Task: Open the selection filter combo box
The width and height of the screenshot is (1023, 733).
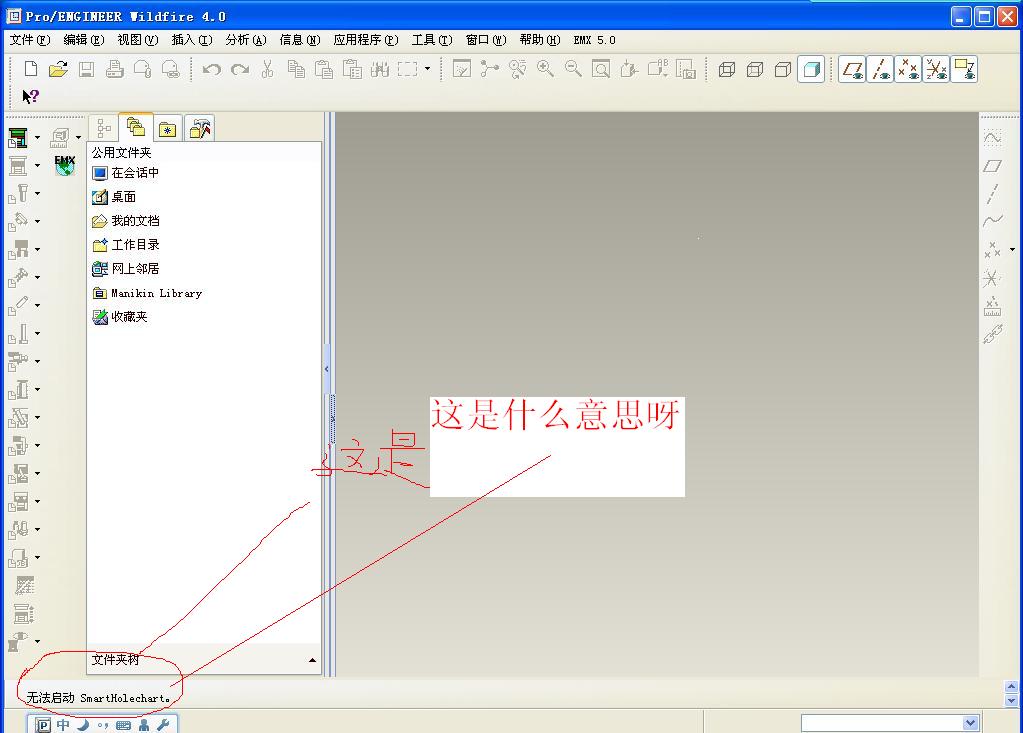Action: click(890, 723)
